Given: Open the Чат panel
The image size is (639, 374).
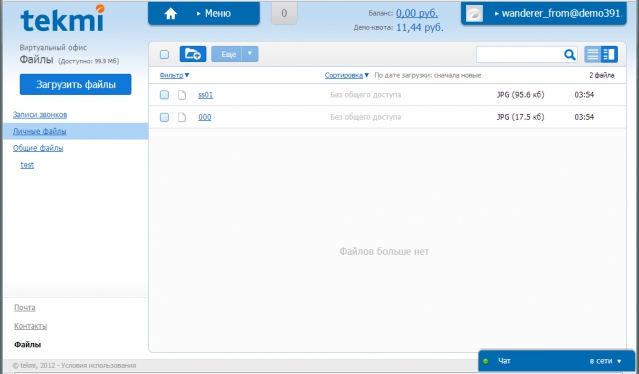Looking at the screenshot, I should click(504, 361).
